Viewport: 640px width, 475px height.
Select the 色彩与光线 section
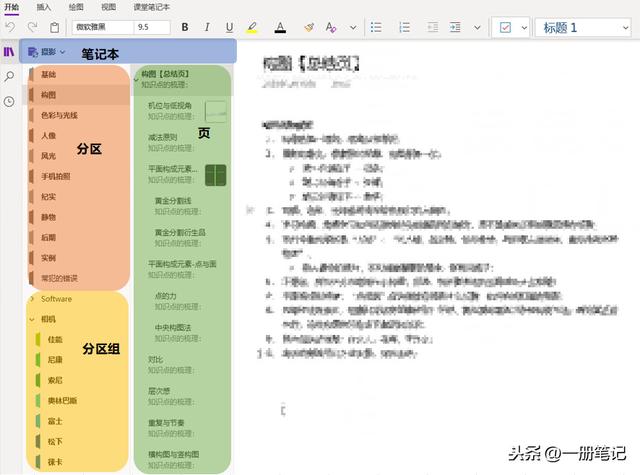tap(79, 115)
